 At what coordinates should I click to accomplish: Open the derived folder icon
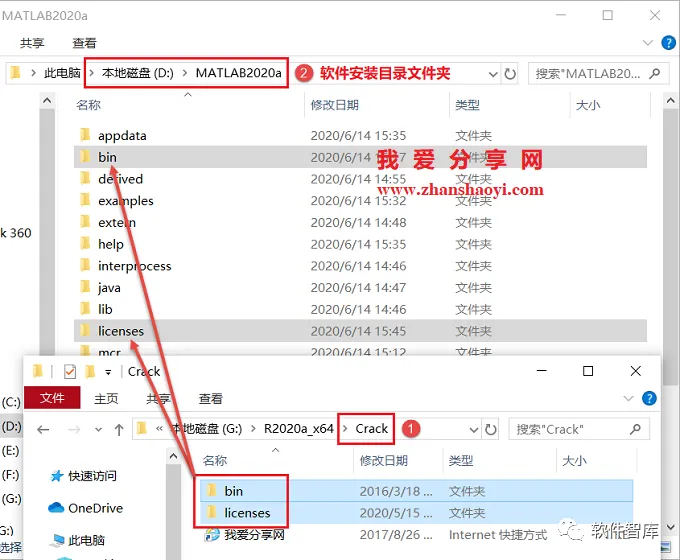(85, 178)
